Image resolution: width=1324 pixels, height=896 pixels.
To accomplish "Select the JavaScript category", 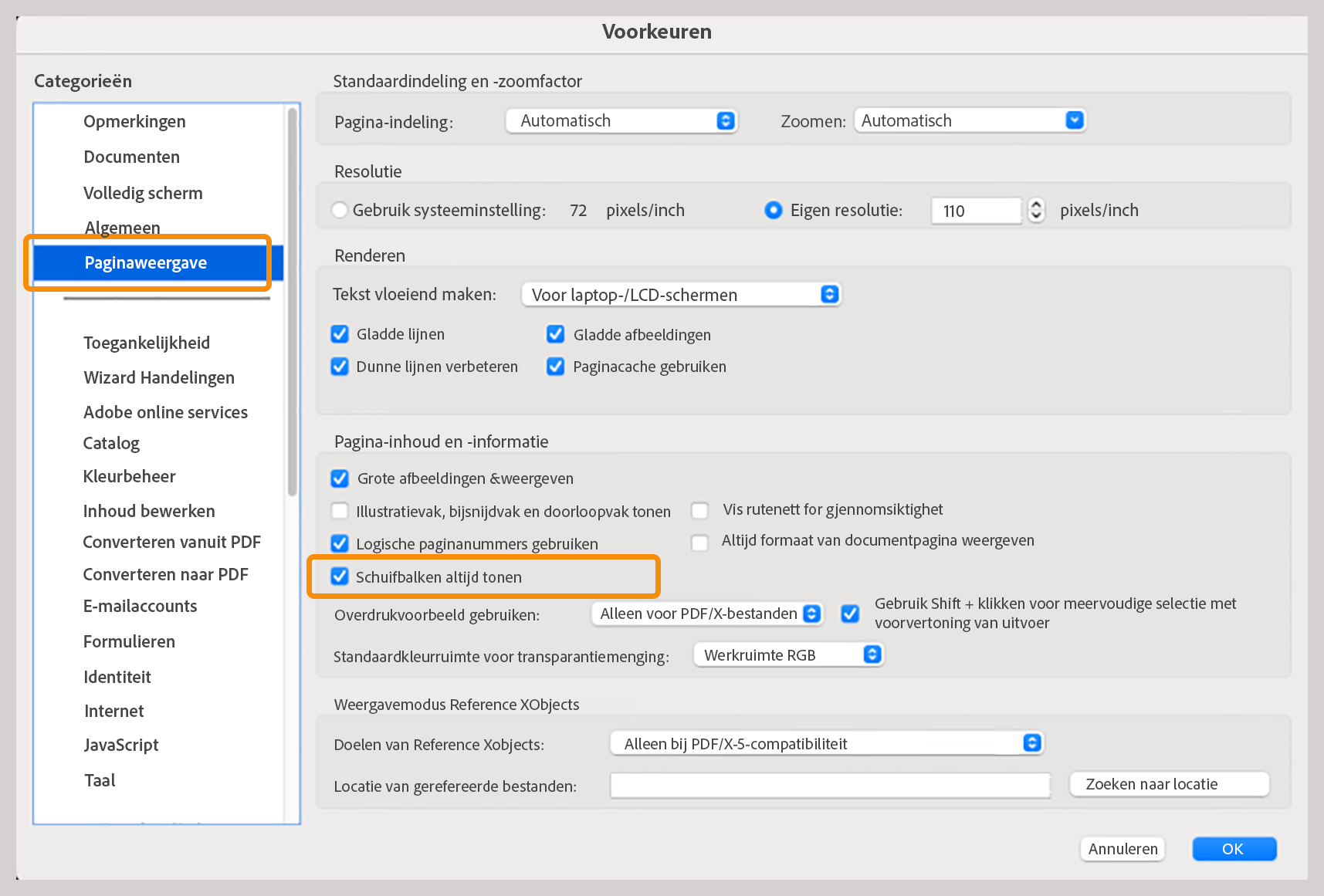I will point(121,745).
